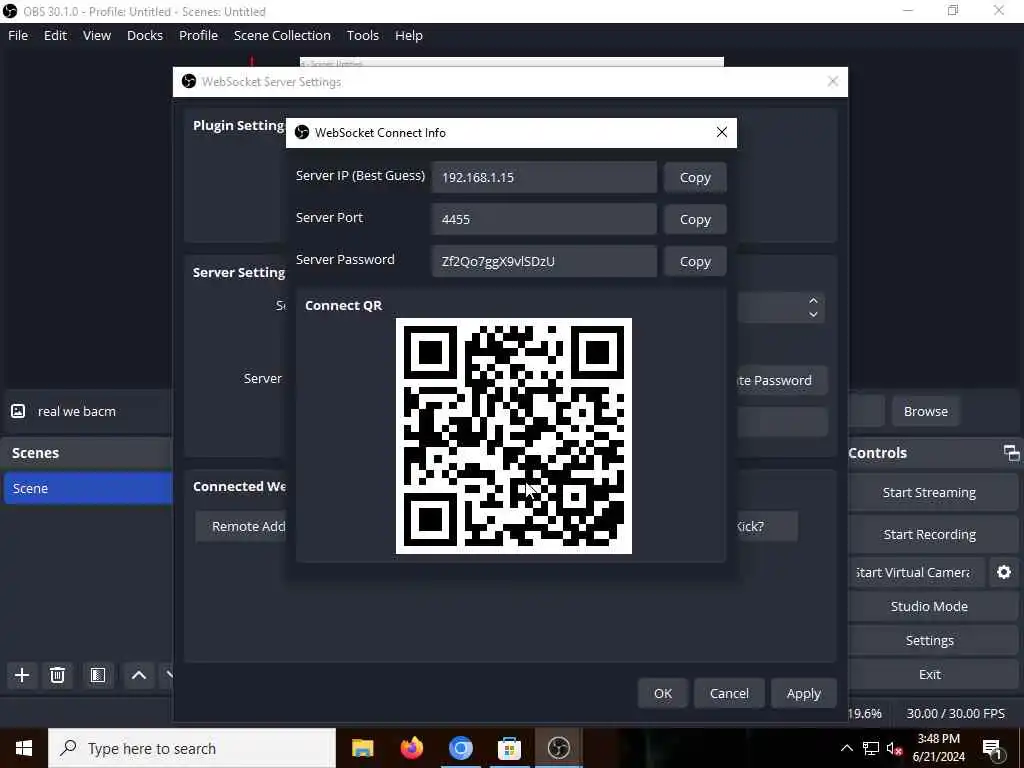The image size is (1024, 768).
Task: Move the scene up with the arrow icon
Action: coord(138,675)
